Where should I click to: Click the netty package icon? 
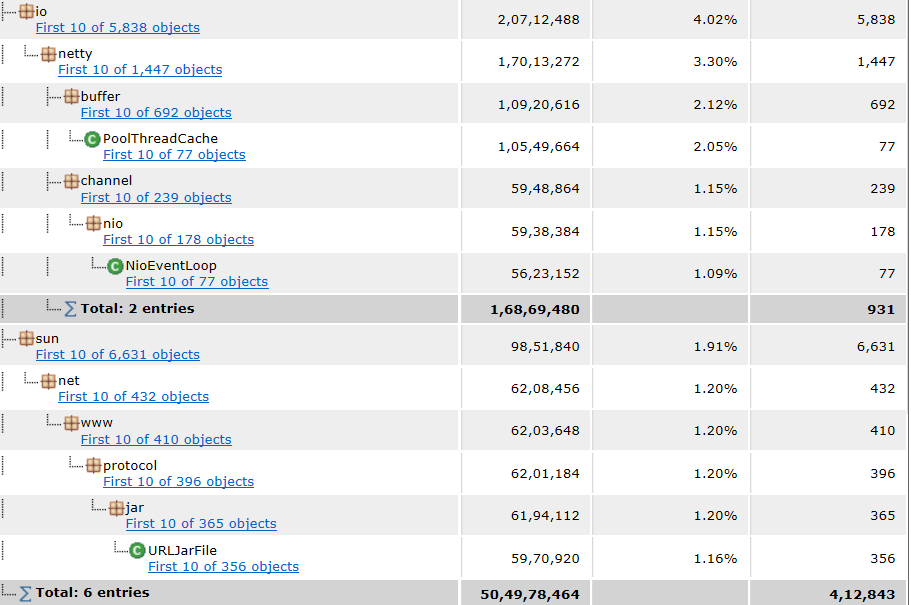(x=49, y=53)
